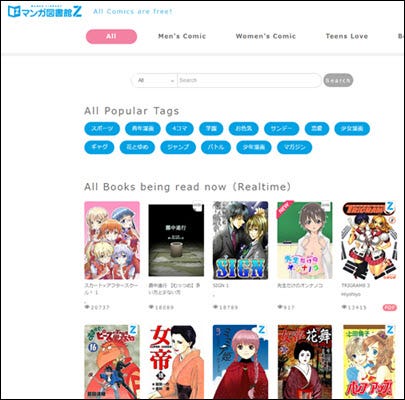Click the Z badge on the blonde girl cover
The width and height of the screenshot is (405, 400).
click(x=390, y=330)
